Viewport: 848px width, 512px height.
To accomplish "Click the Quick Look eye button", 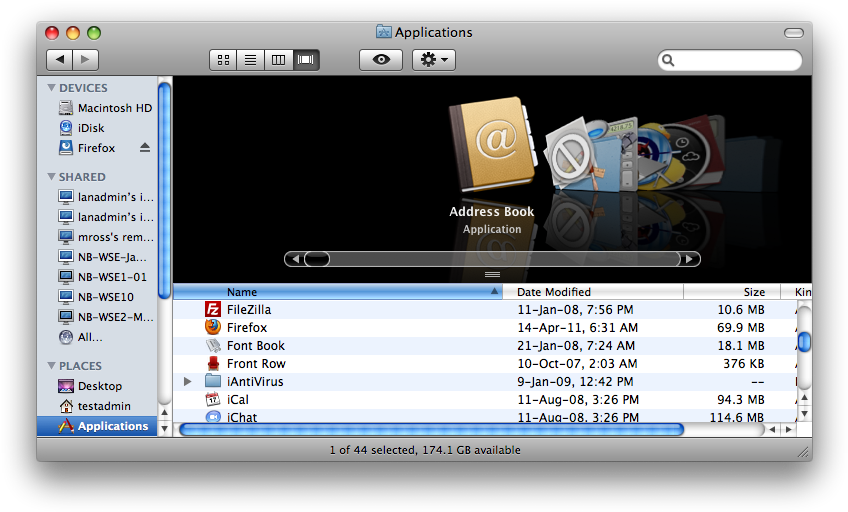I will click(381, 60).
